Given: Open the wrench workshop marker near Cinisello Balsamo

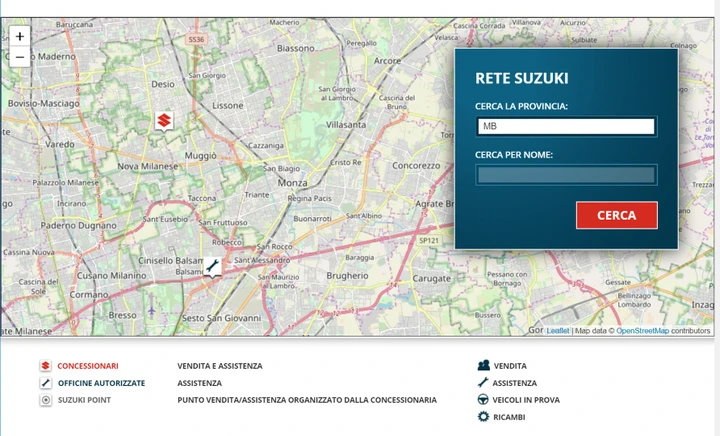Looking at the screenshot, I should pyautogui.click(x=212, y=266).
